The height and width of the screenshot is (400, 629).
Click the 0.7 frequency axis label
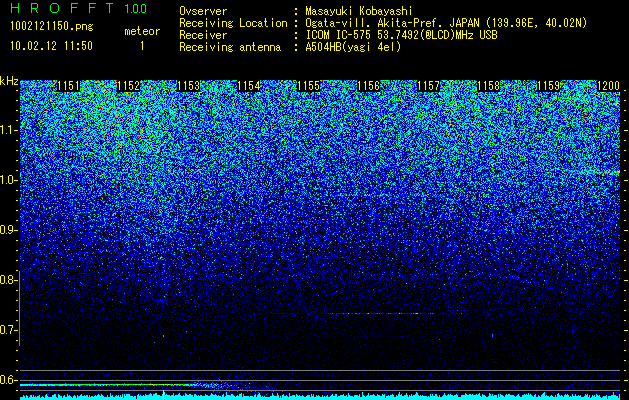8,330
